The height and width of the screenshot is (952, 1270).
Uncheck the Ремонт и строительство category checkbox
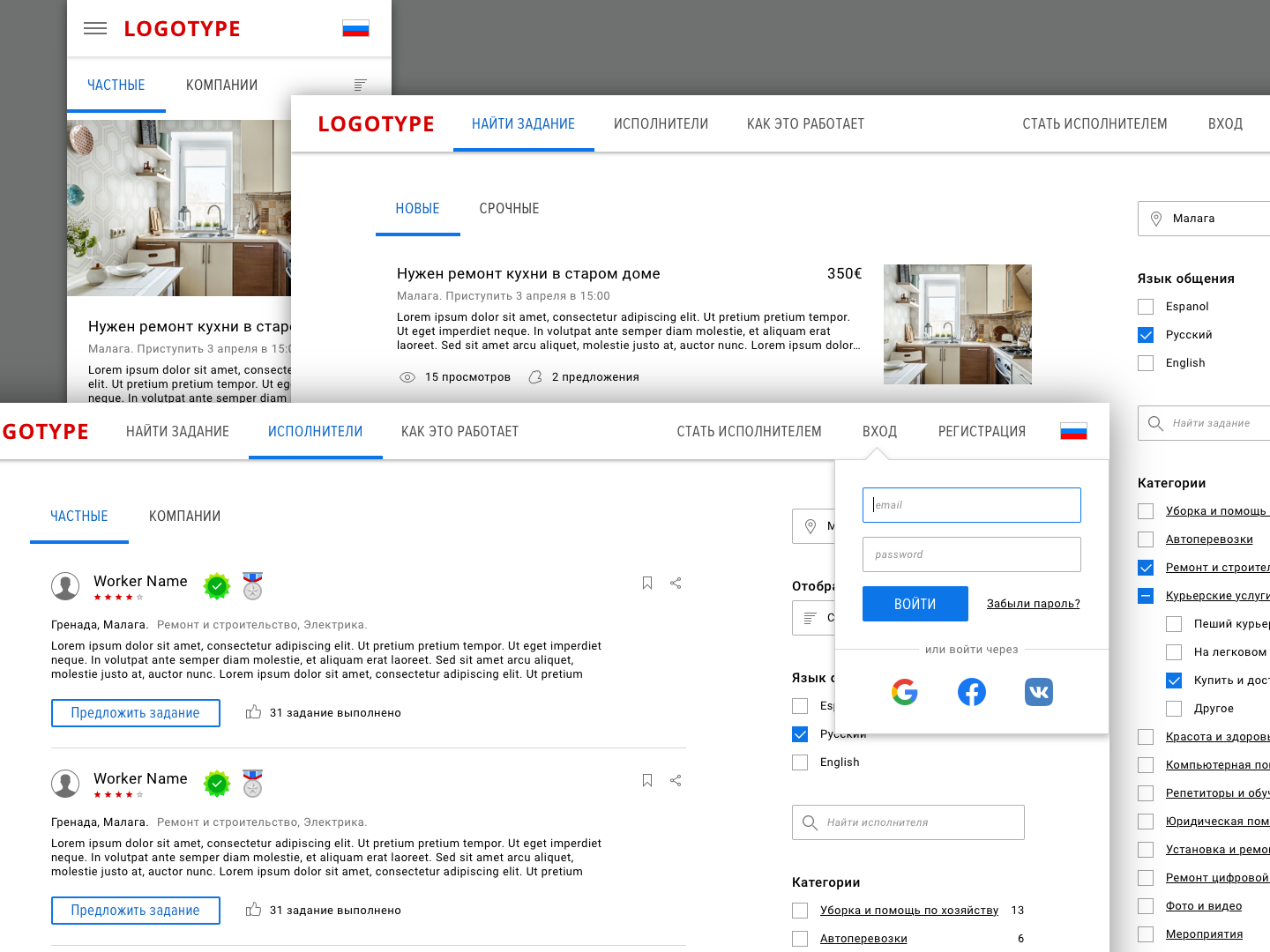[1146, 568]
